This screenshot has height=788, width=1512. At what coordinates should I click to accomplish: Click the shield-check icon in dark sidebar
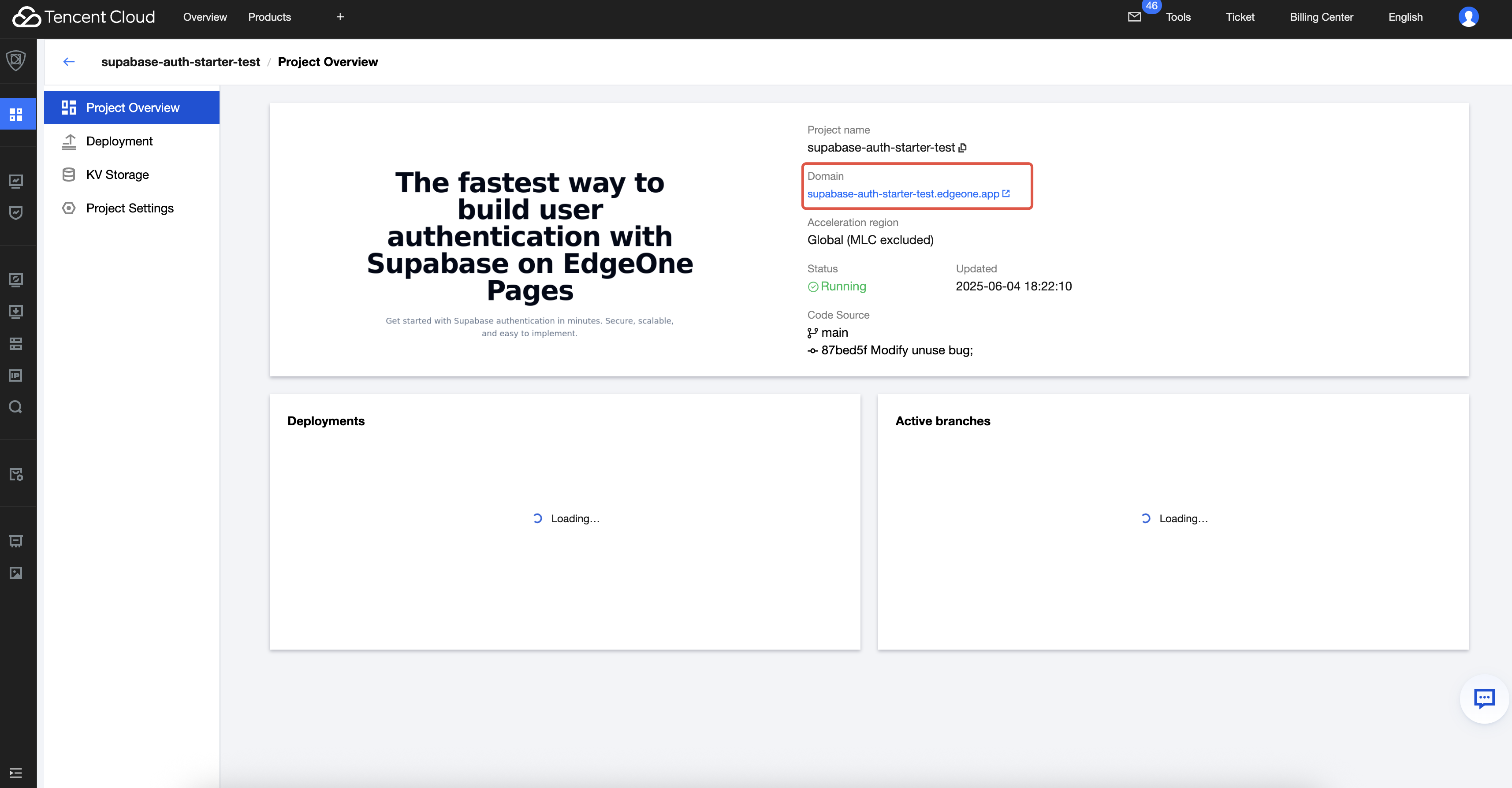[16, 212]
